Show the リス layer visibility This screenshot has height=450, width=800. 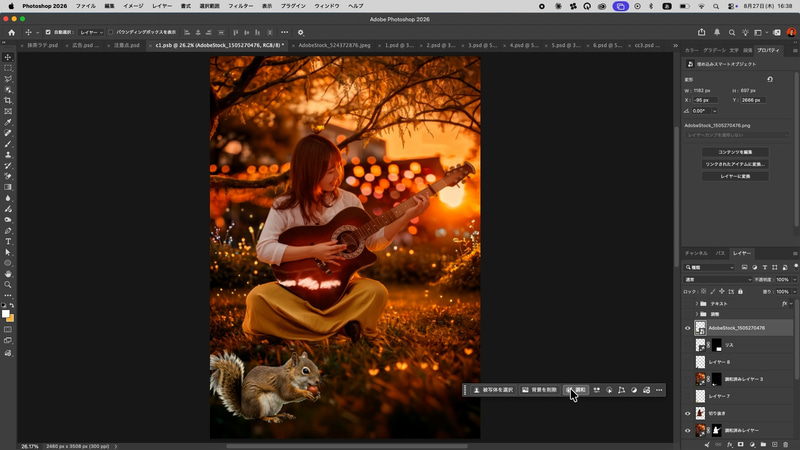pos(687,345)
